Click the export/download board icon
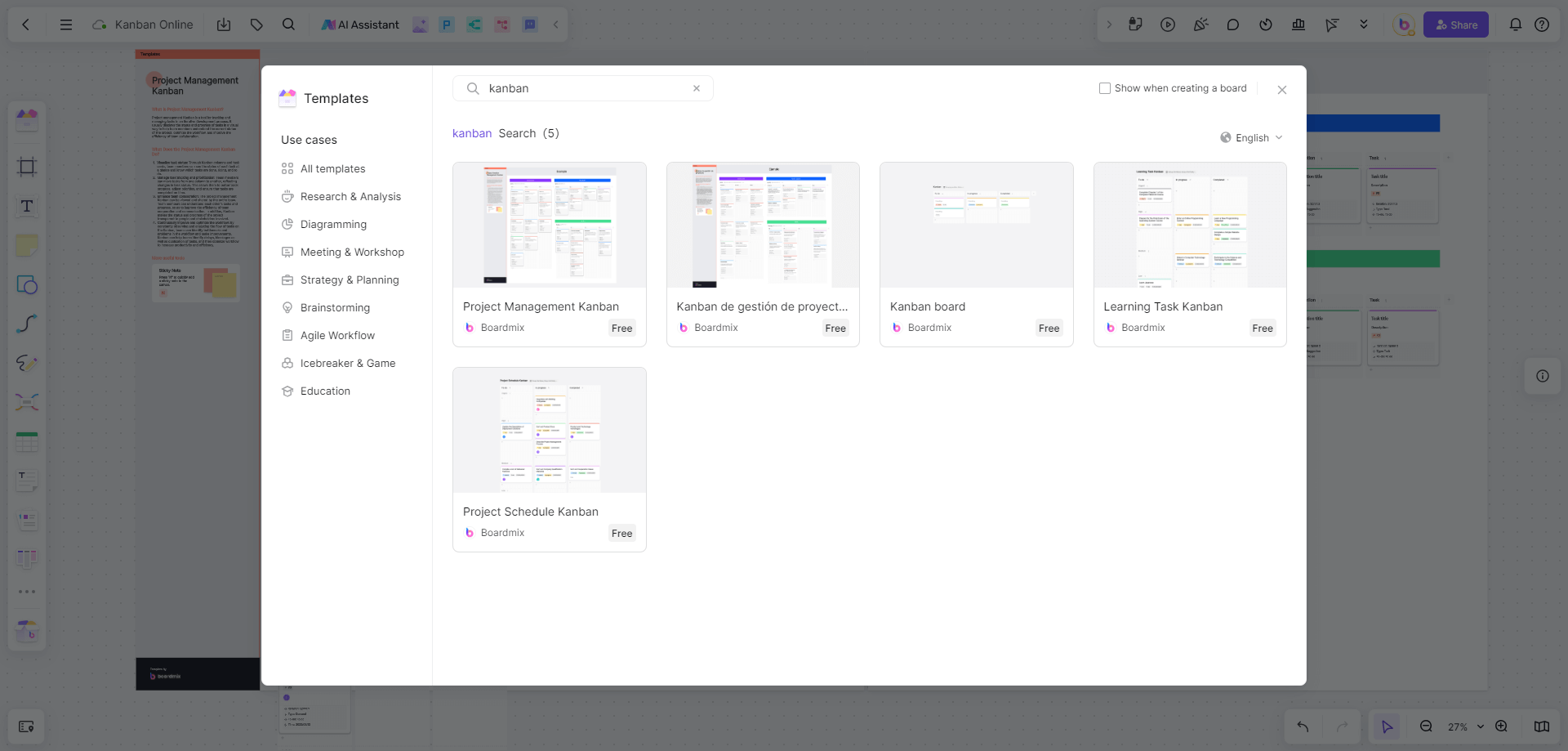The image size is (1568, 751). [x=224, y=25]
